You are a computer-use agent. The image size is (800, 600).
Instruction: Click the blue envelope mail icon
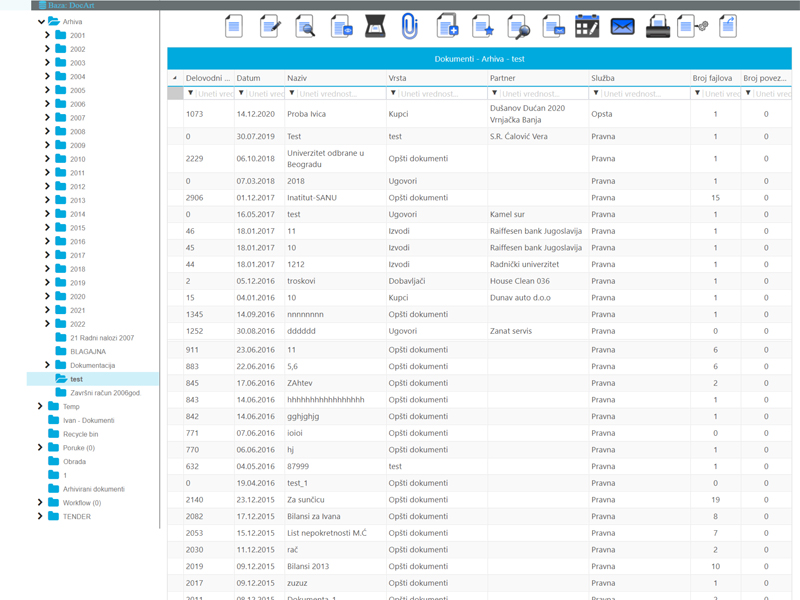coord(622,26)
